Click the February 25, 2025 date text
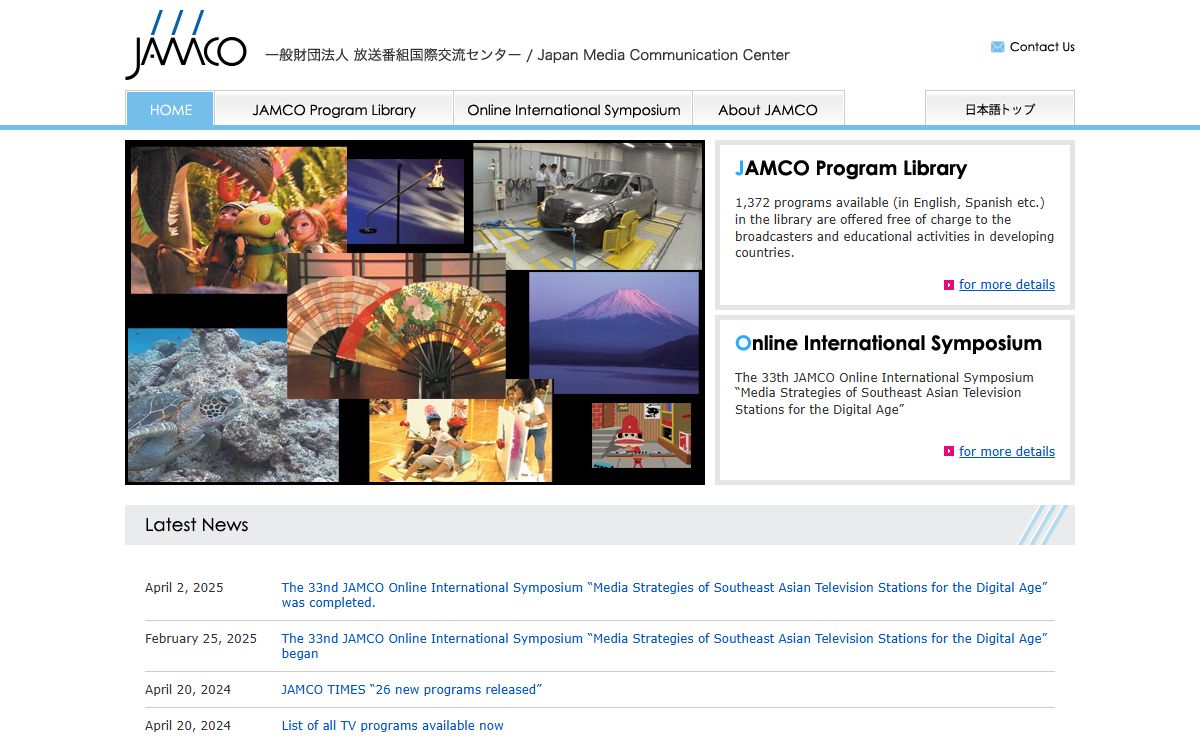 (201, 639)
